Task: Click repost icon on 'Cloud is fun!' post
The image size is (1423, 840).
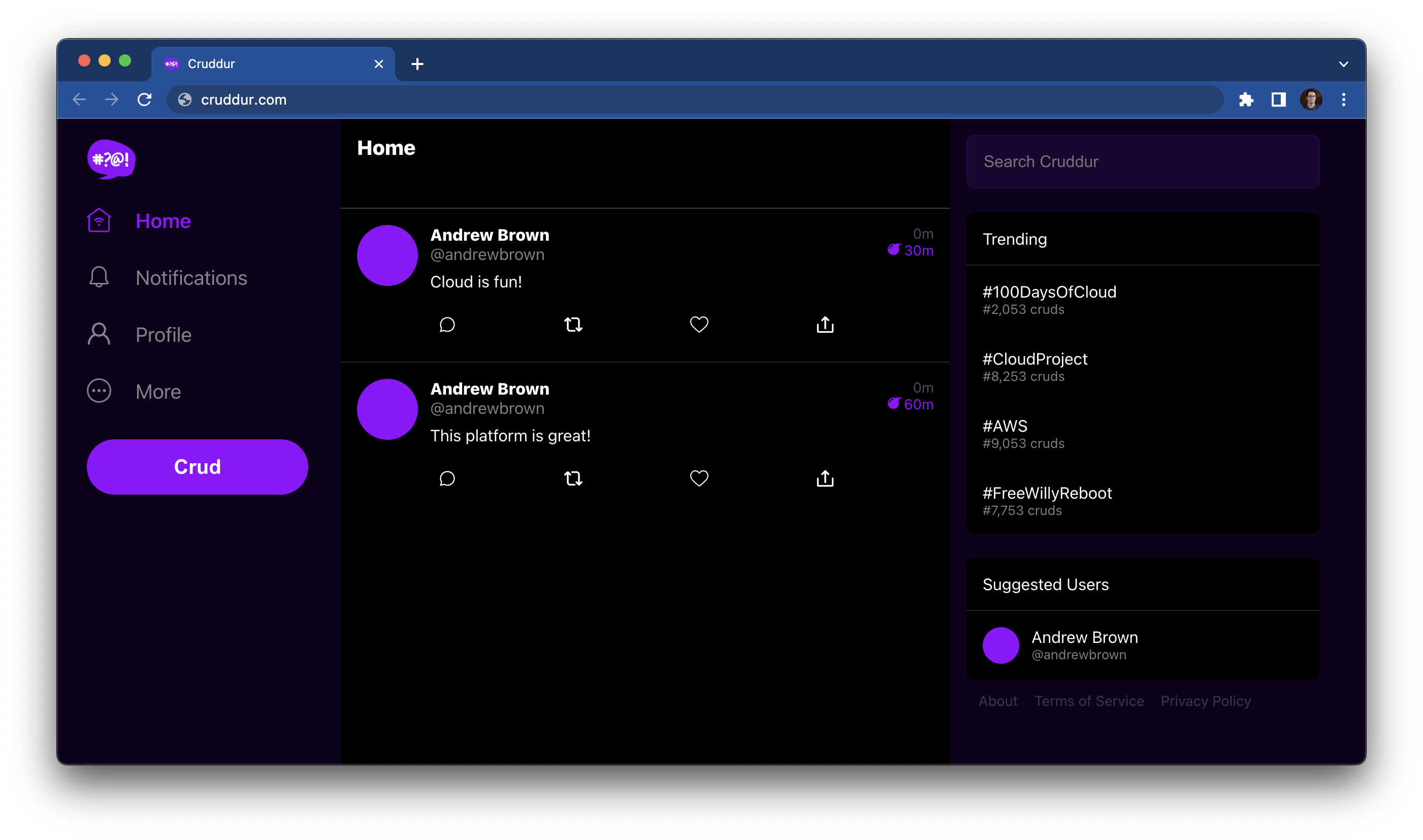Action: tap(573, 325)
